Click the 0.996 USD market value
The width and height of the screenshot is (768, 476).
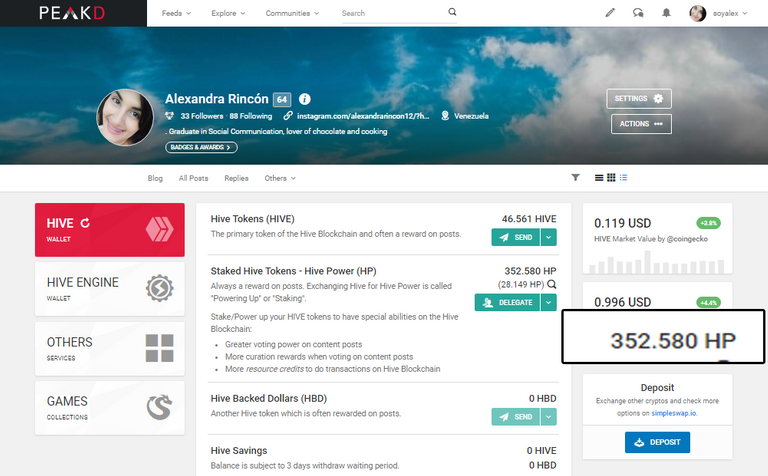coord(623,302)
